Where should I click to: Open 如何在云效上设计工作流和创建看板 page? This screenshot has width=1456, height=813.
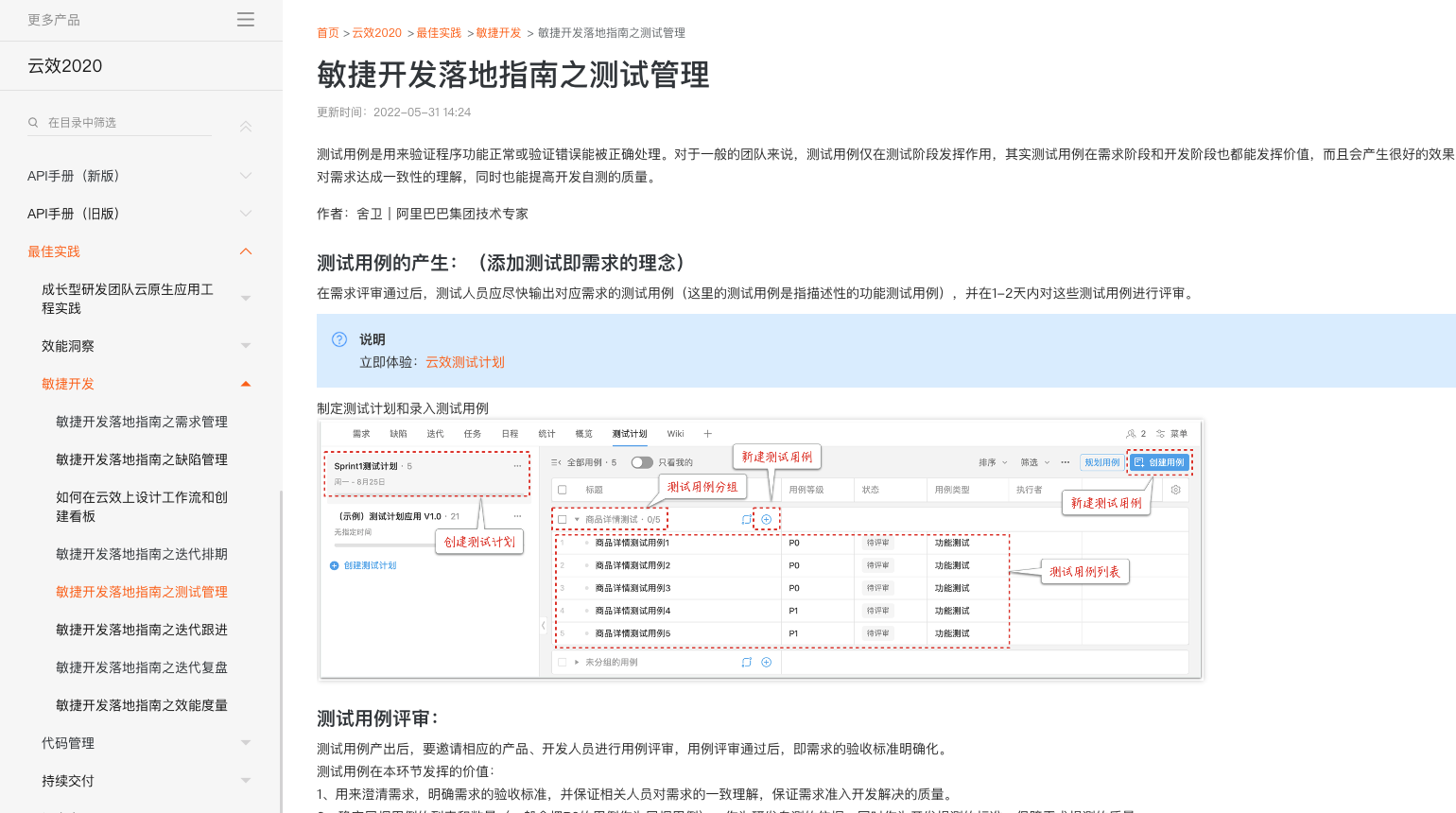[x=142, y=507]
